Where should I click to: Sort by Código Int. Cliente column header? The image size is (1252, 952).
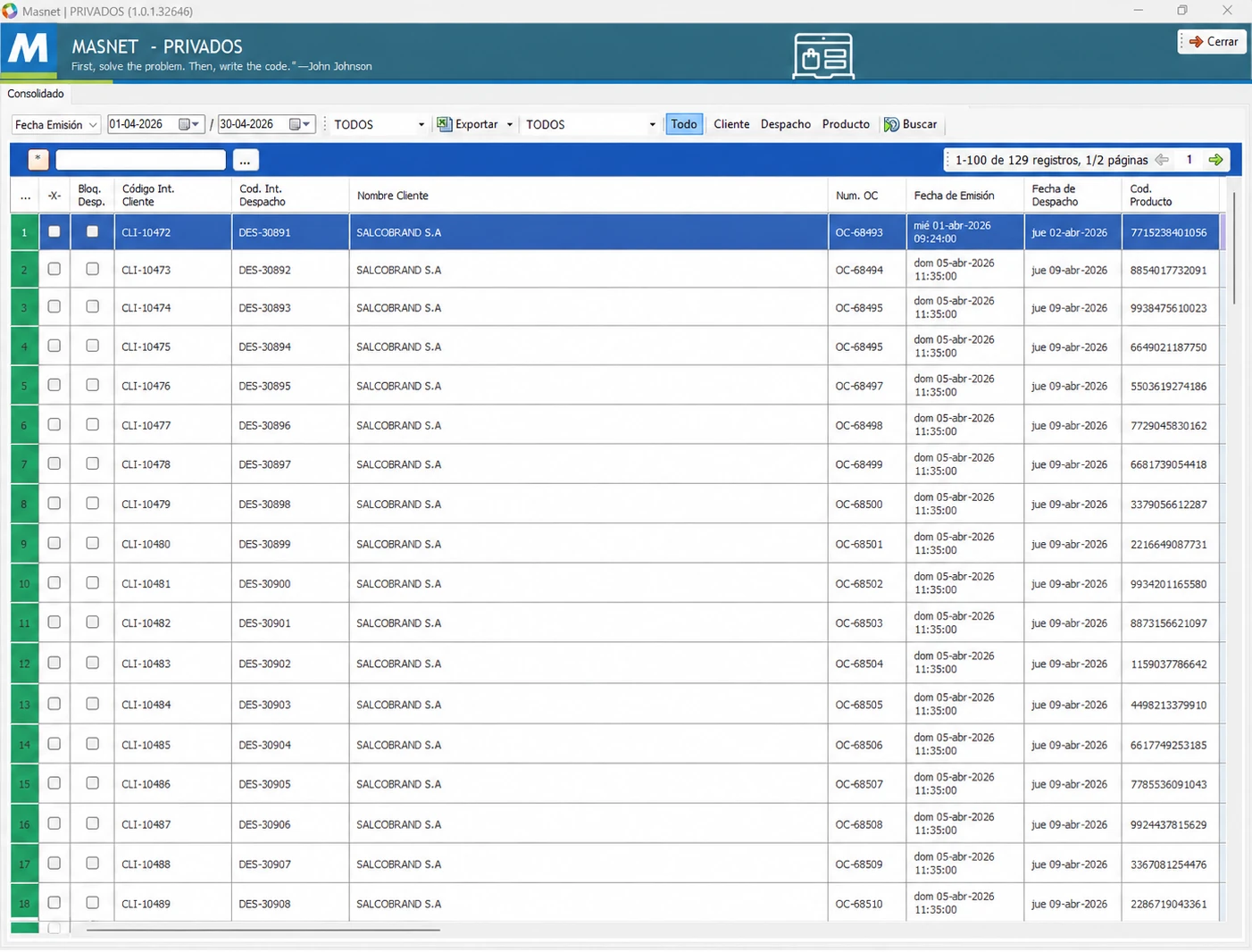click(x=172, y=196)
